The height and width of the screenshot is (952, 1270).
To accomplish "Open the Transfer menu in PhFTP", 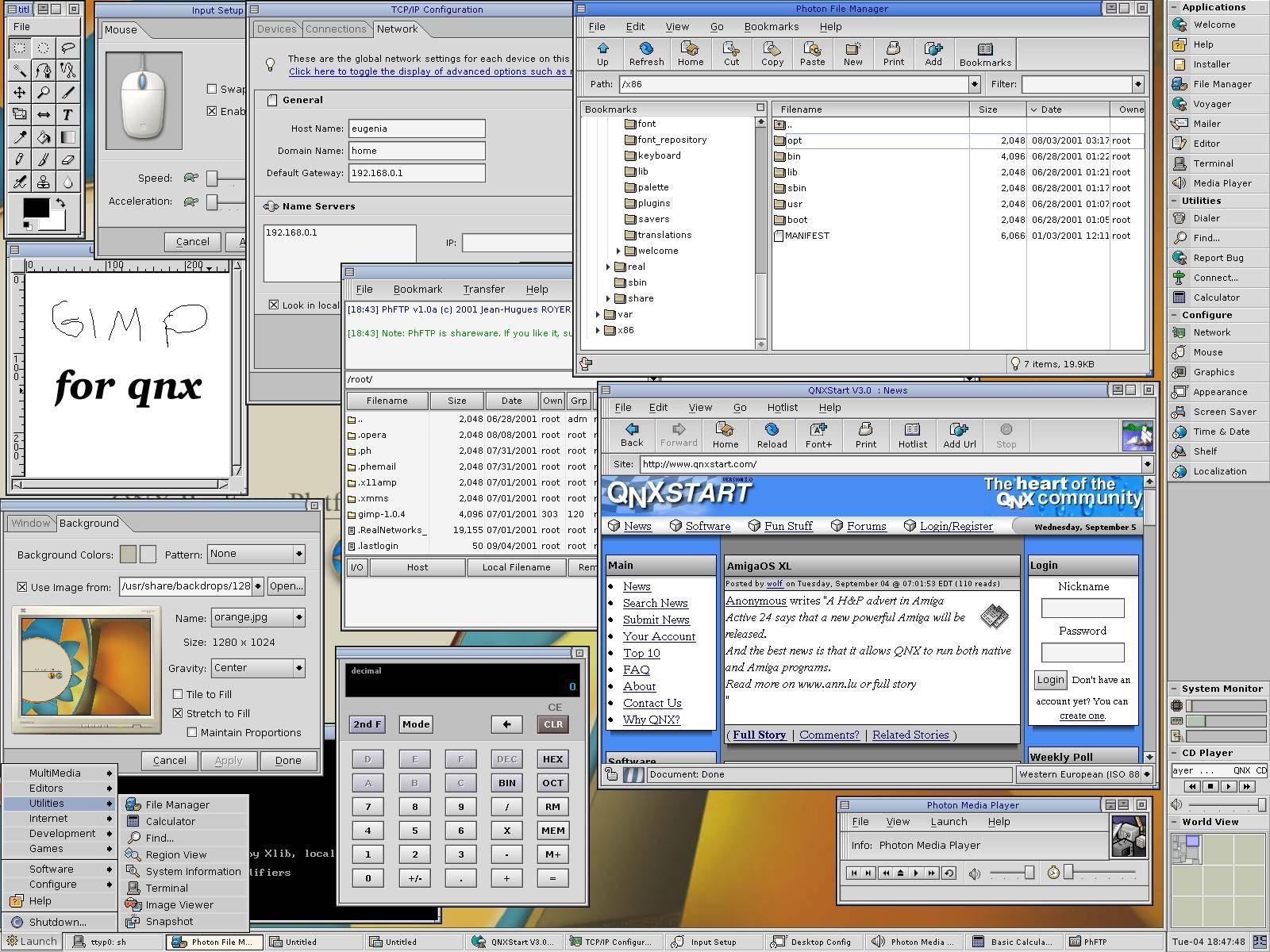I will tap(483, 290).
